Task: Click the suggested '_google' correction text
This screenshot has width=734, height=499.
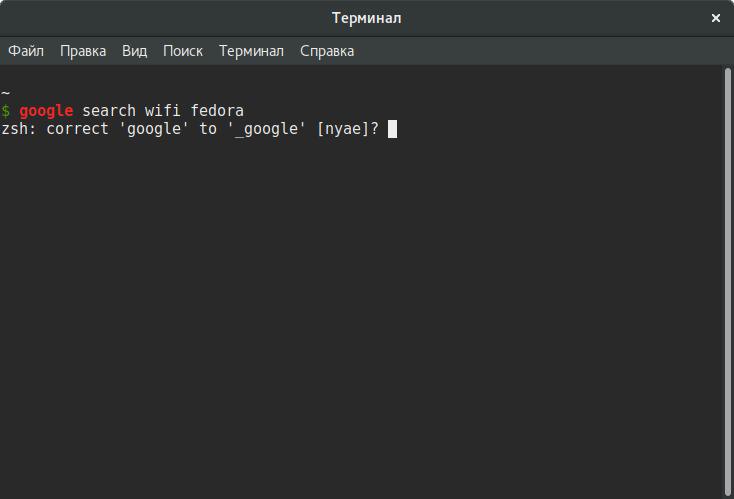Action: [267, 128]
